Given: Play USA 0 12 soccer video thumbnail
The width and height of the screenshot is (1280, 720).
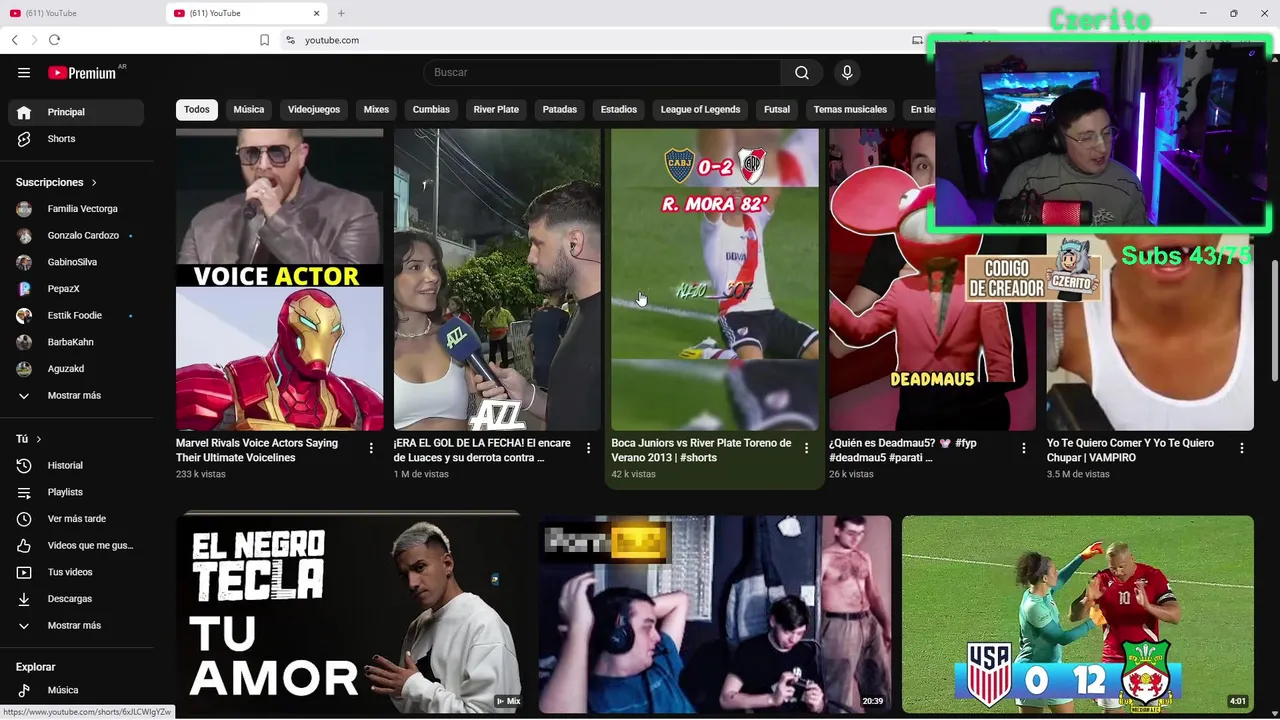Looking at the screenshot, I should click(1077, 613).
